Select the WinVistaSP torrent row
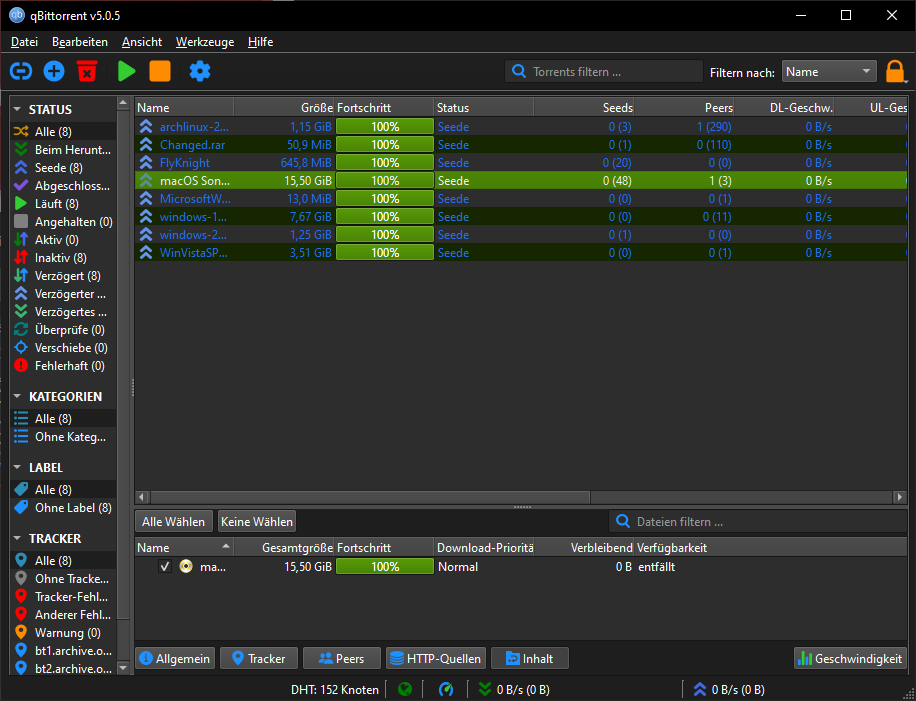Screen dimensions: 916x701 (521, 252)
